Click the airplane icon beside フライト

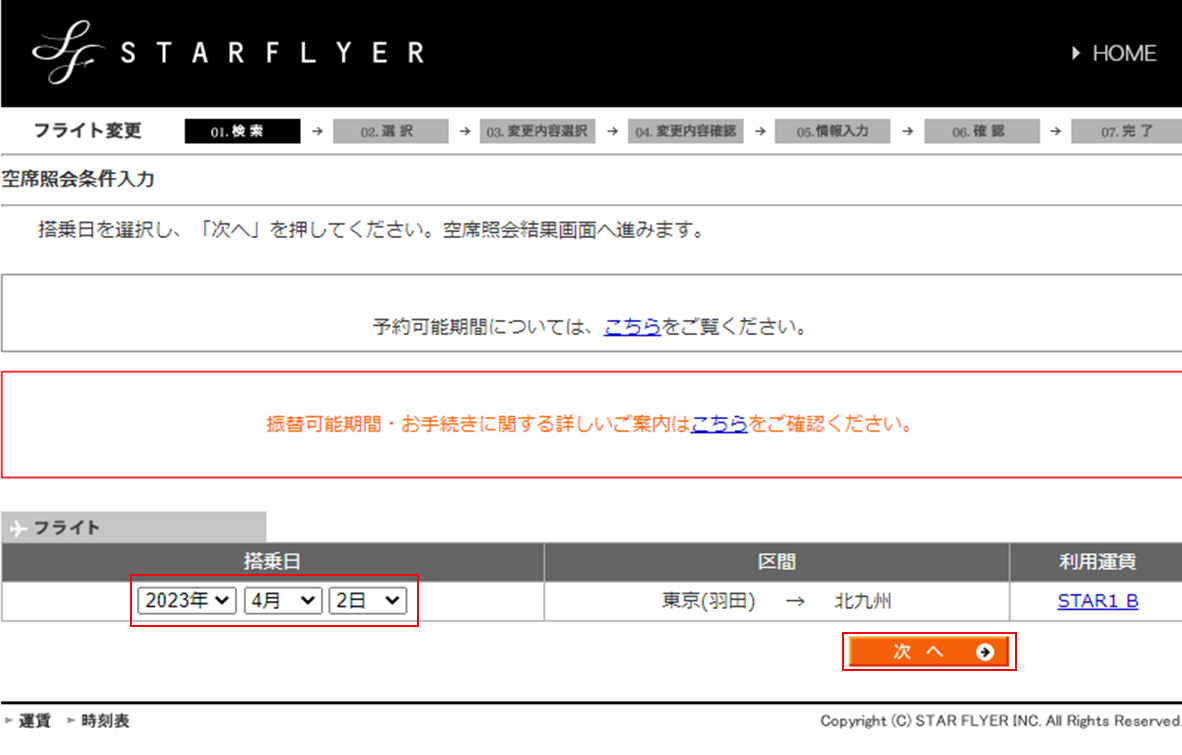coord(17,528)
